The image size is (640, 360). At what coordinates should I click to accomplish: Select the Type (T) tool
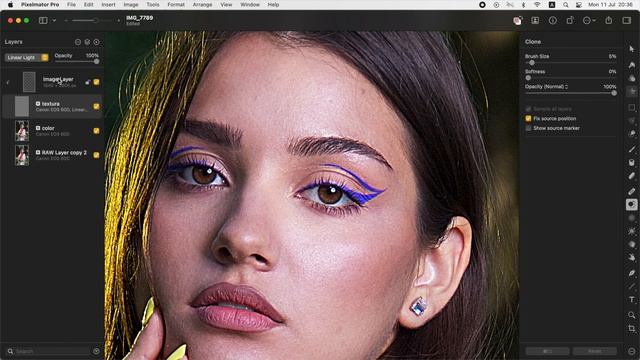632,300
